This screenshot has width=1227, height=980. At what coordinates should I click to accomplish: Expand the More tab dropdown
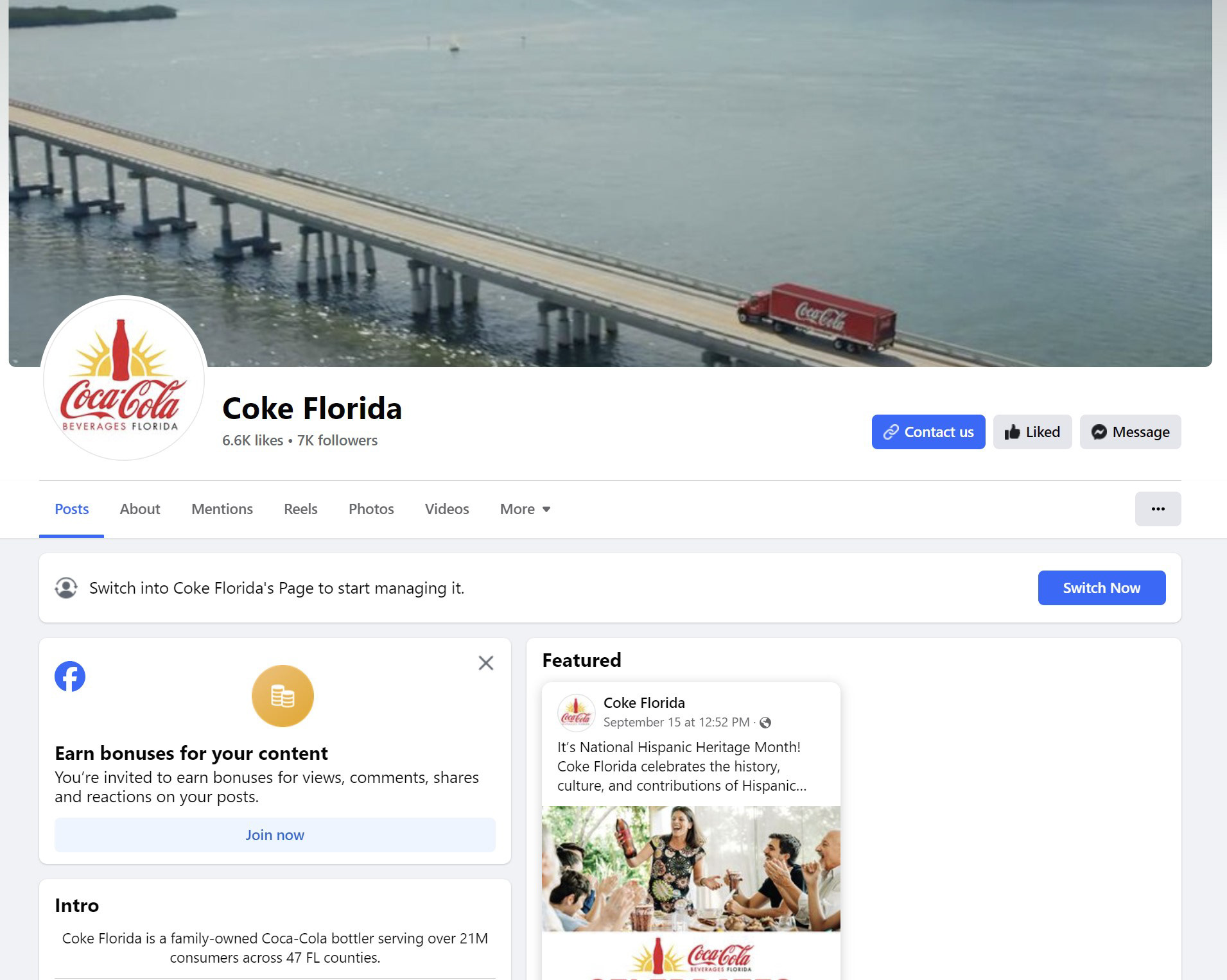(x=525, y=509)
